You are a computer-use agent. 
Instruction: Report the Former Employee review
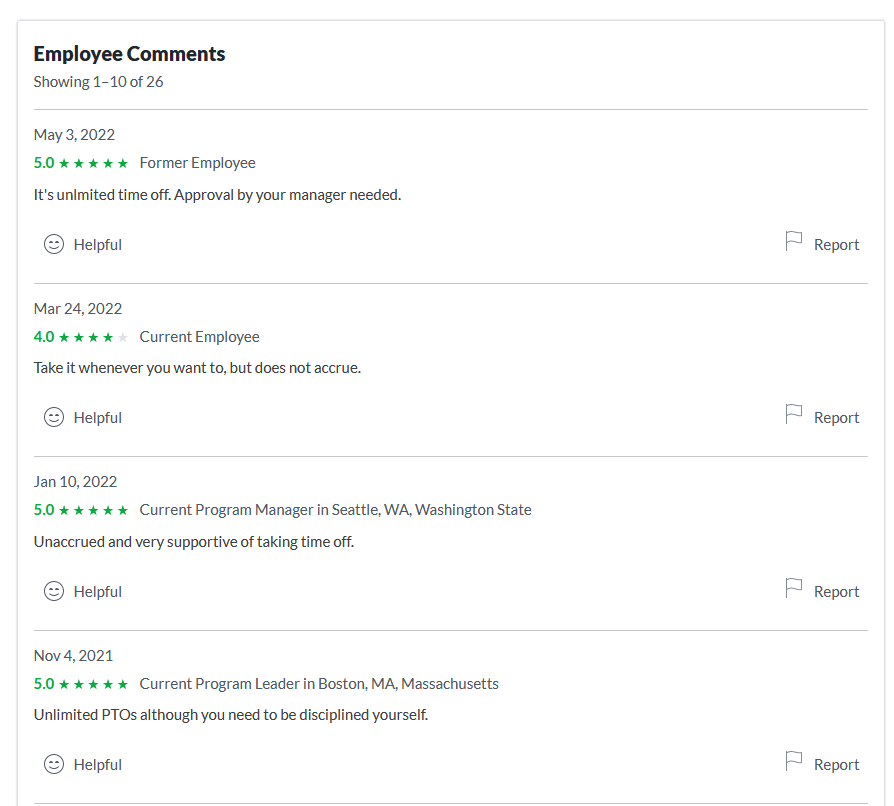click(837, 244)
